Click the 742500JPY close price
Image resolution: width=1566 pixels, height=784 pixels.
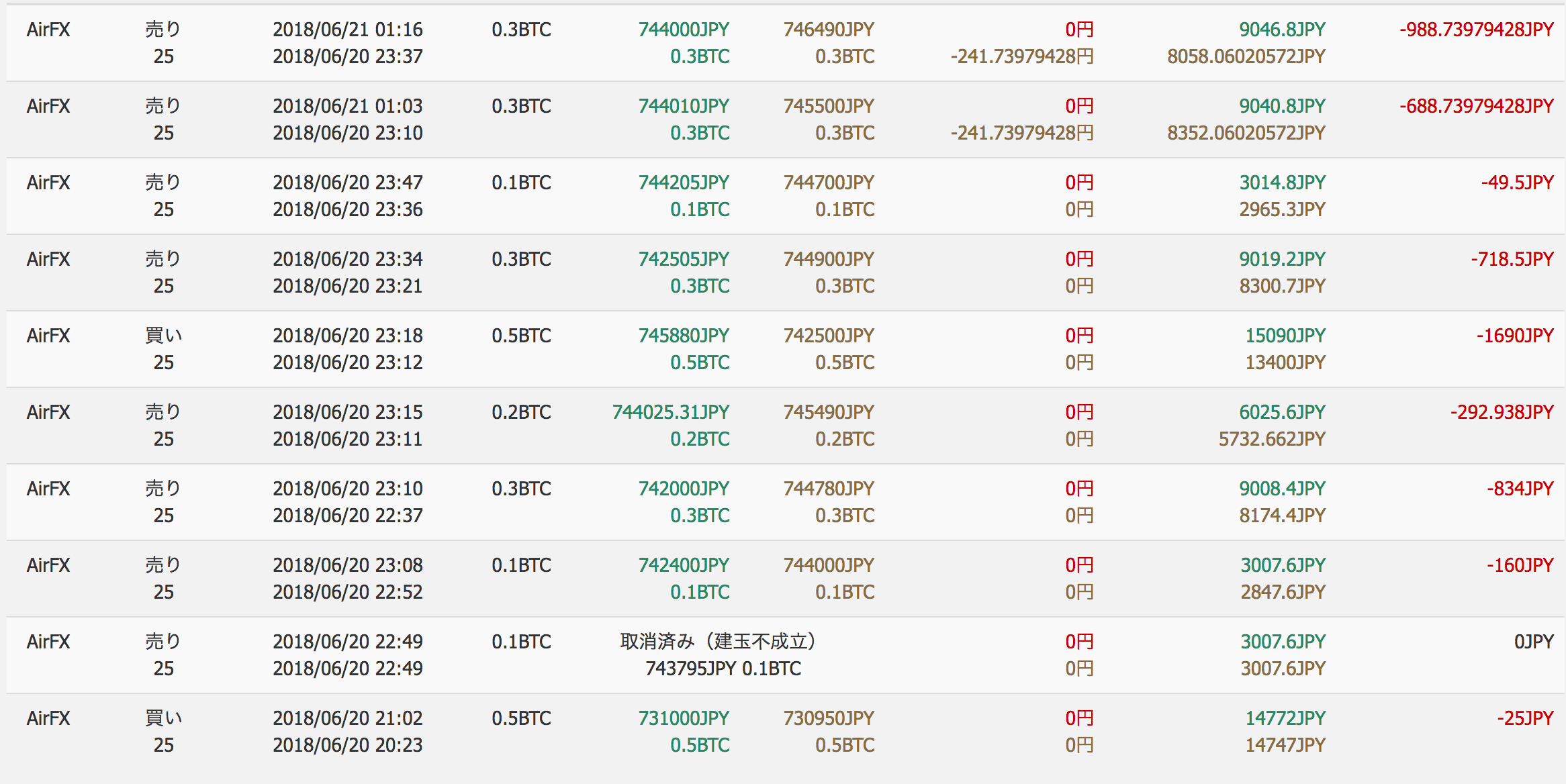tap(829, 336)
